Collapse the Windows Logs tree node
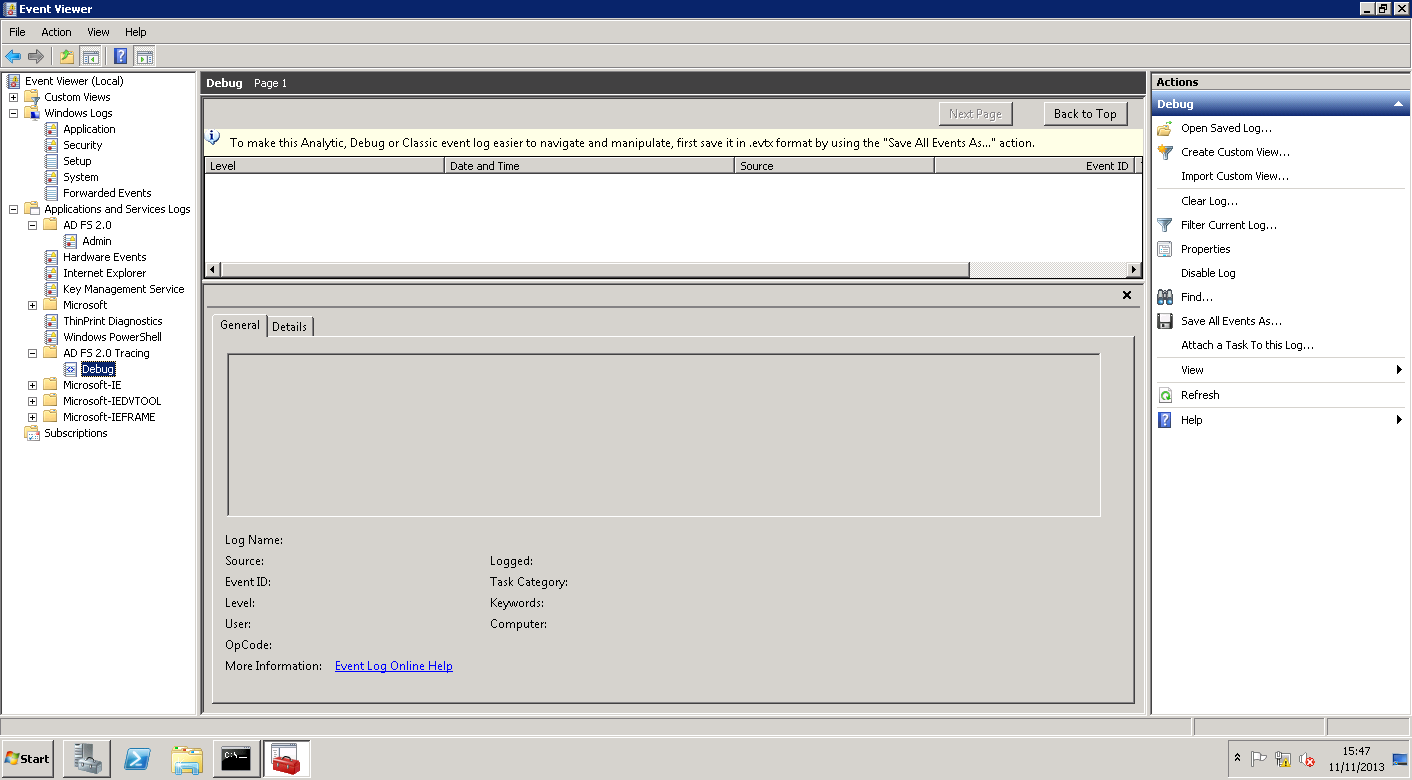Image resolution: width=1412 pixels, height=780 pixels. [13, 113]
